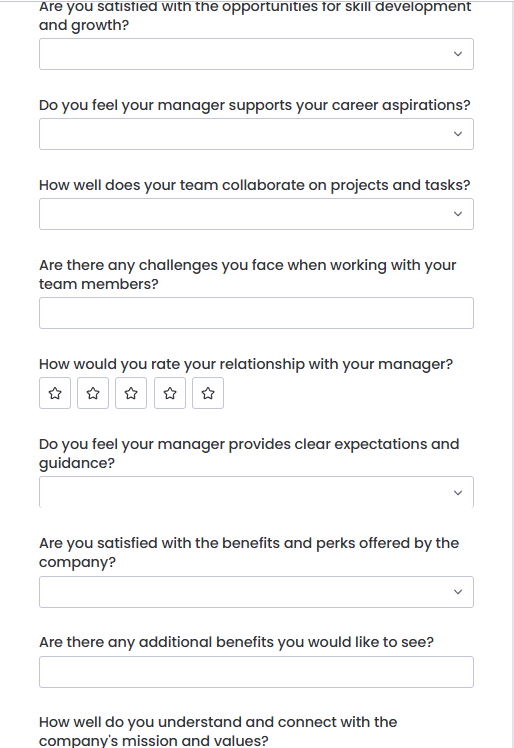Expand the career aspirations support dropdown
The image size is (514, 748).
tap(256, 134)
